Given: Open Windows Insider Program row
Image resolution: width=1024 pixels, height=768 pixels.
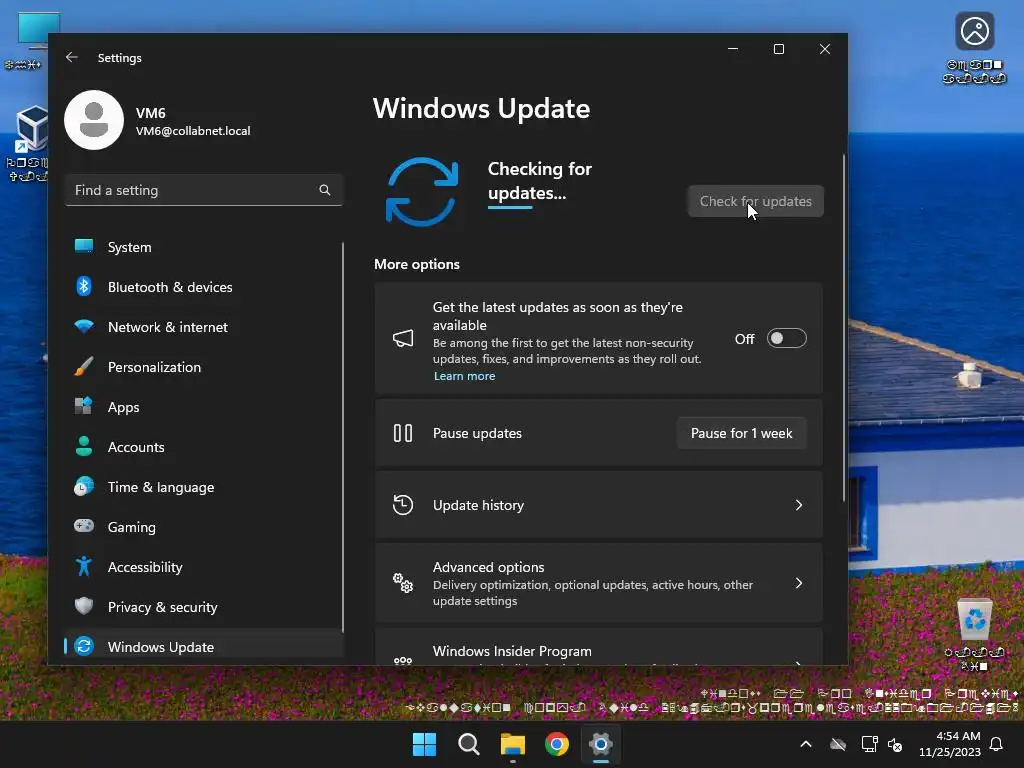Looking at the screenshot, I should click(x=598, y=647).
